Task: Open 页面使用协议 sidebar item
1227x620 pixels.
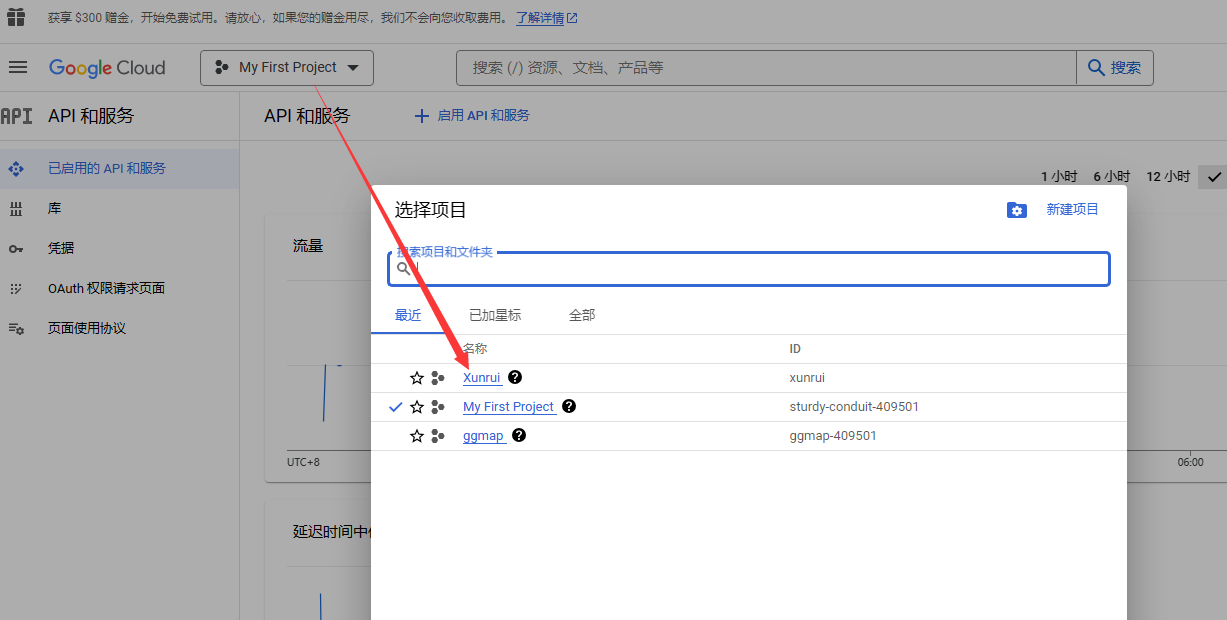Action: point(119,328)
